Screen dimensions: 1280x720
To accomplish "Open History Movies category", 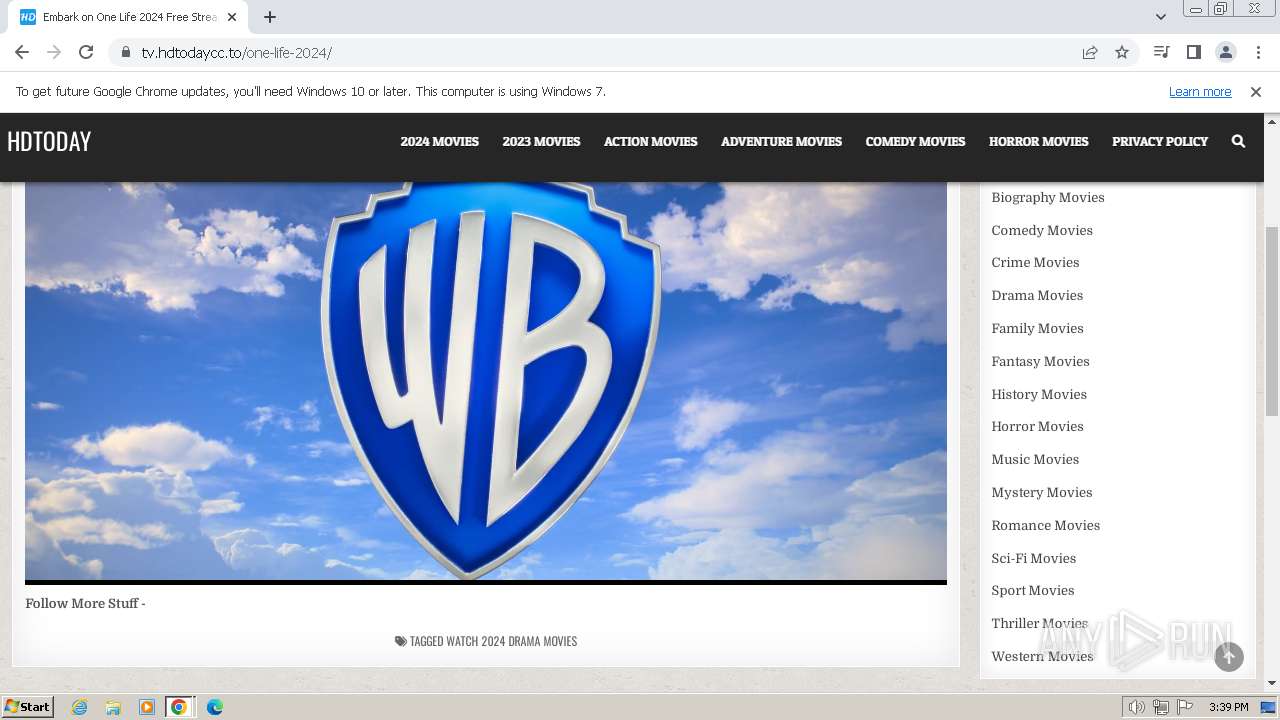I will click(1039, 395).
